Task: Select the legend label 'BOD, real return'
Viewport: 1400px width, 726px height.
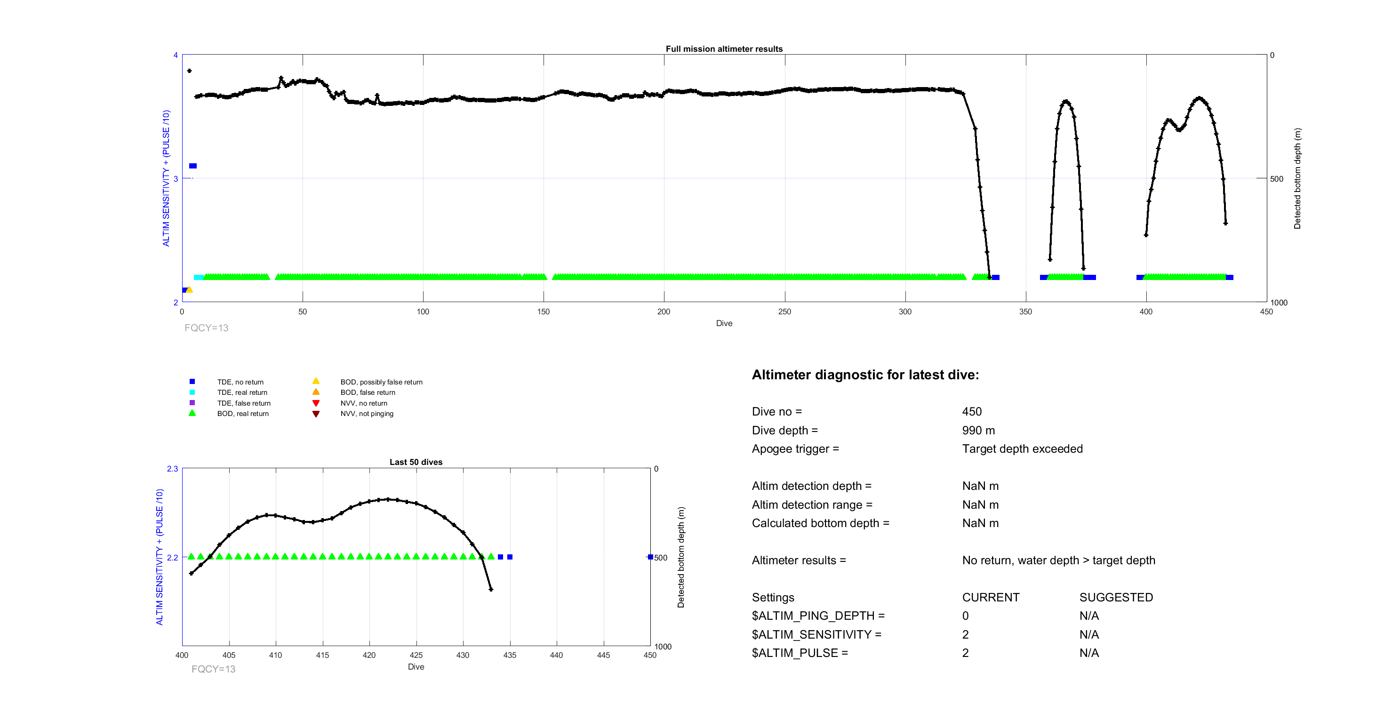Action: pyautogui.click(x=243, y=414)
